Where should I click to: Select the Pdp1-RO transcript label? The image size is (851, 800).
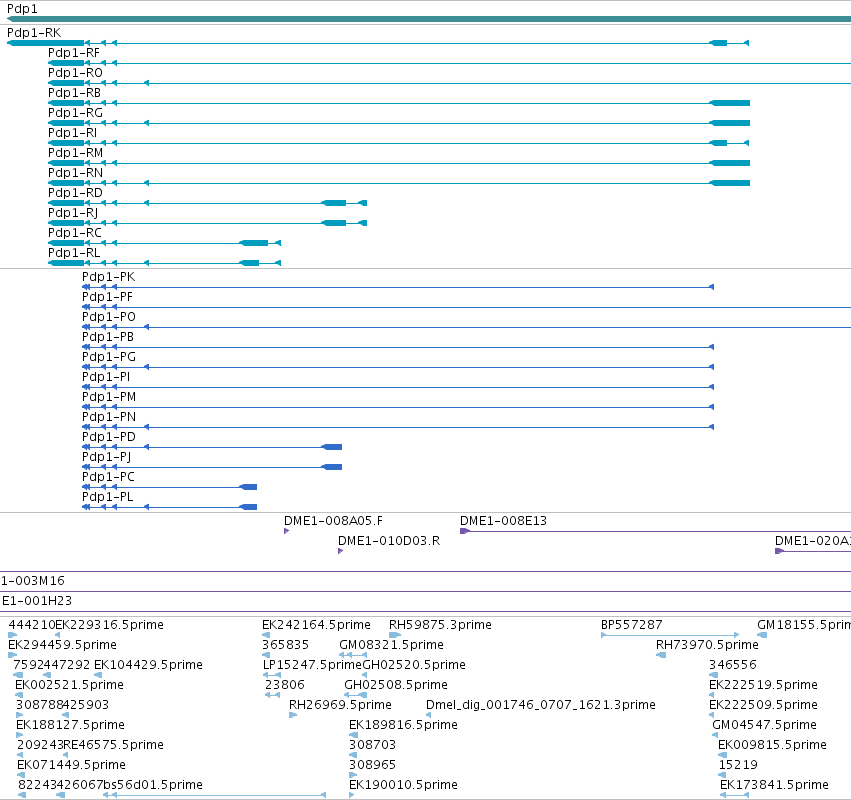(75, 73)
